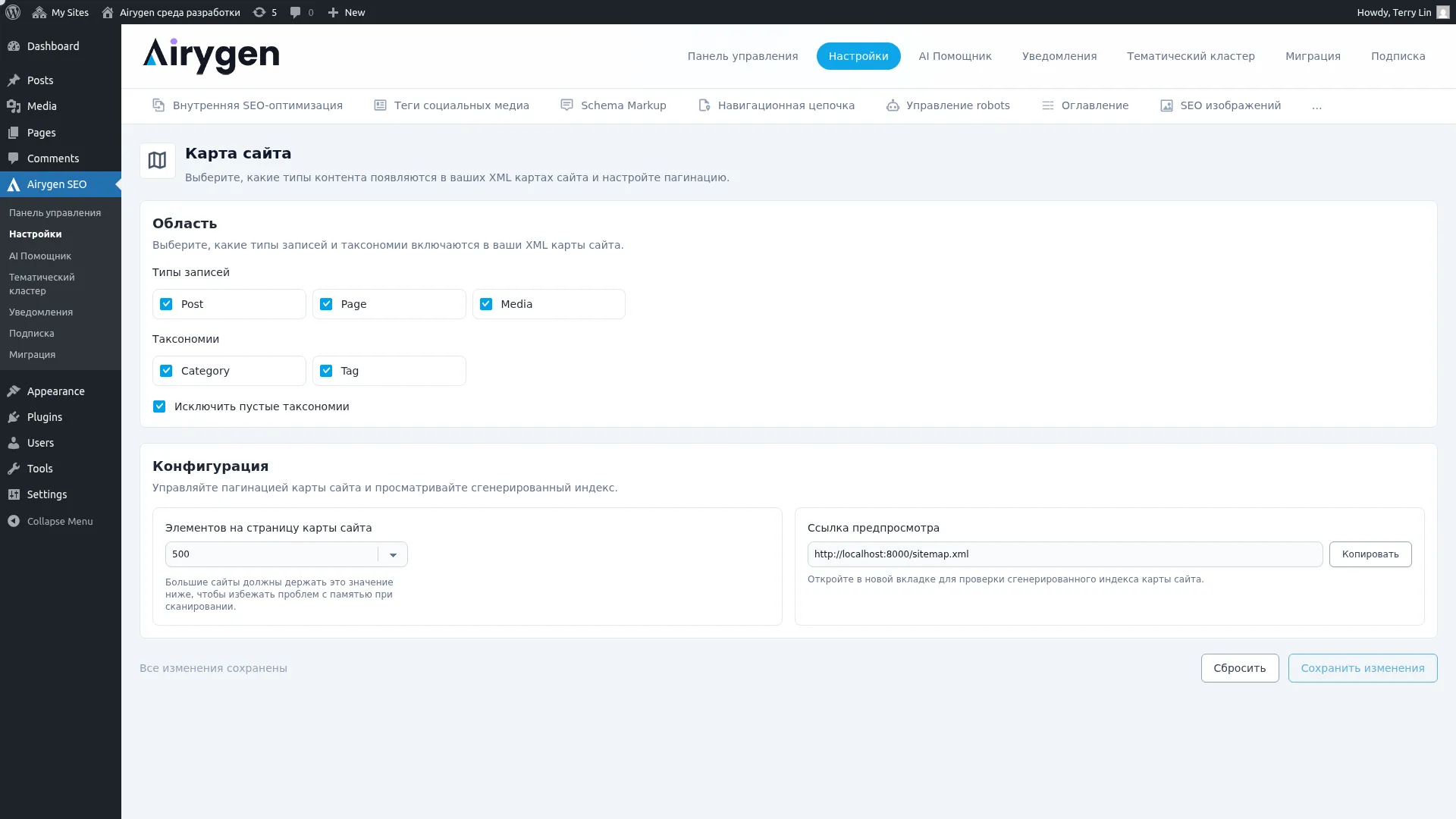Click the sitemap preview URL field
This screenshot has width=1456, height=819.
tap(1065, 554)
